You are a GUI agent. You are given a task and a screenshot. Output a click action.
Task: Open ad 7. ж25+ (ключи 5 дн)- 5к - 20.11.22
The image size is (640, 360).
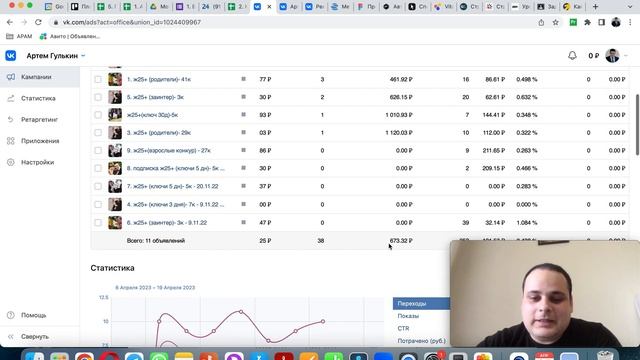click(x=173, y=186)
